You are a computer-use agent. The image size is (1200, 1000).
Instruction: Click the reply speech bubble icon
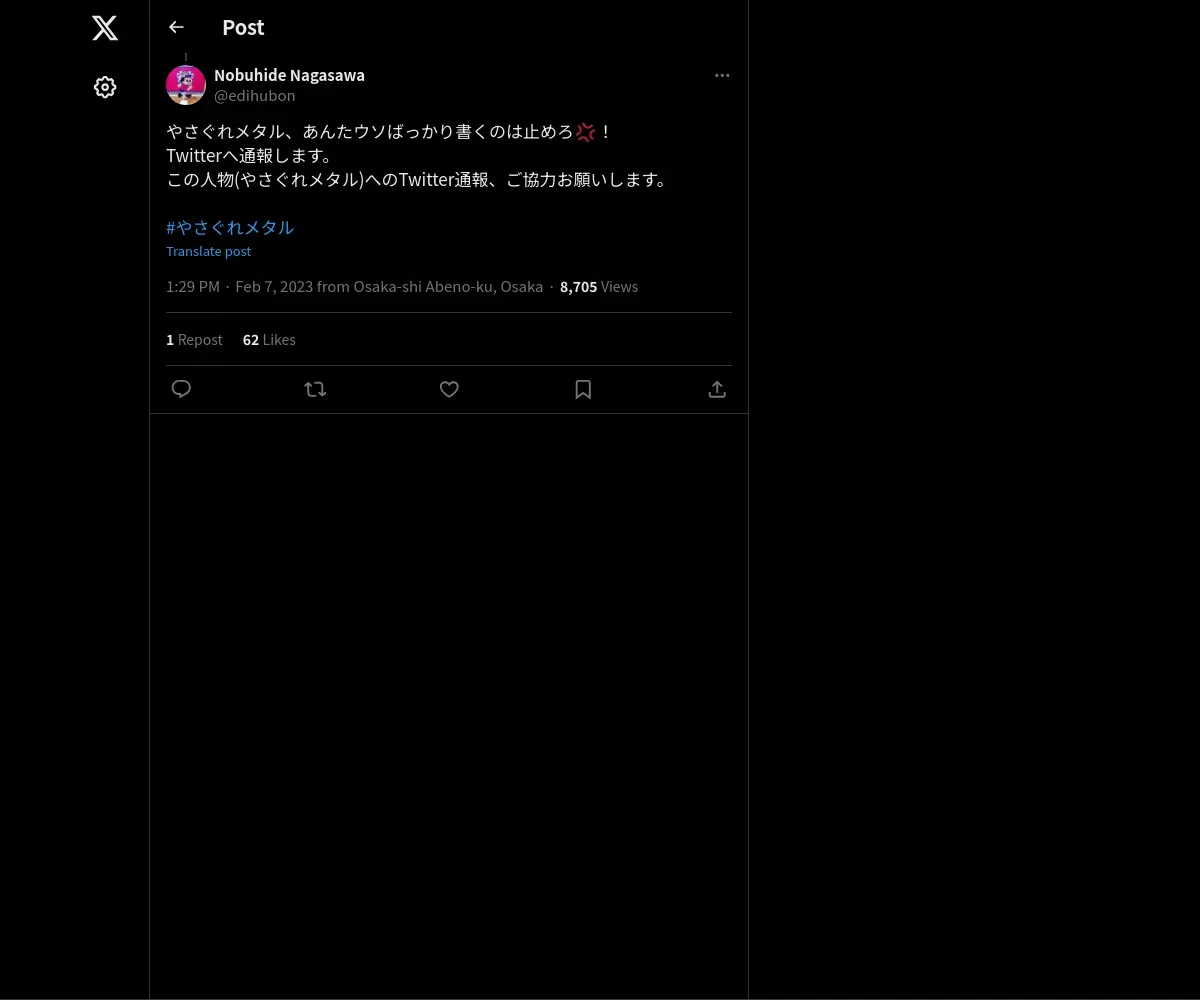[x=181, y=389]
